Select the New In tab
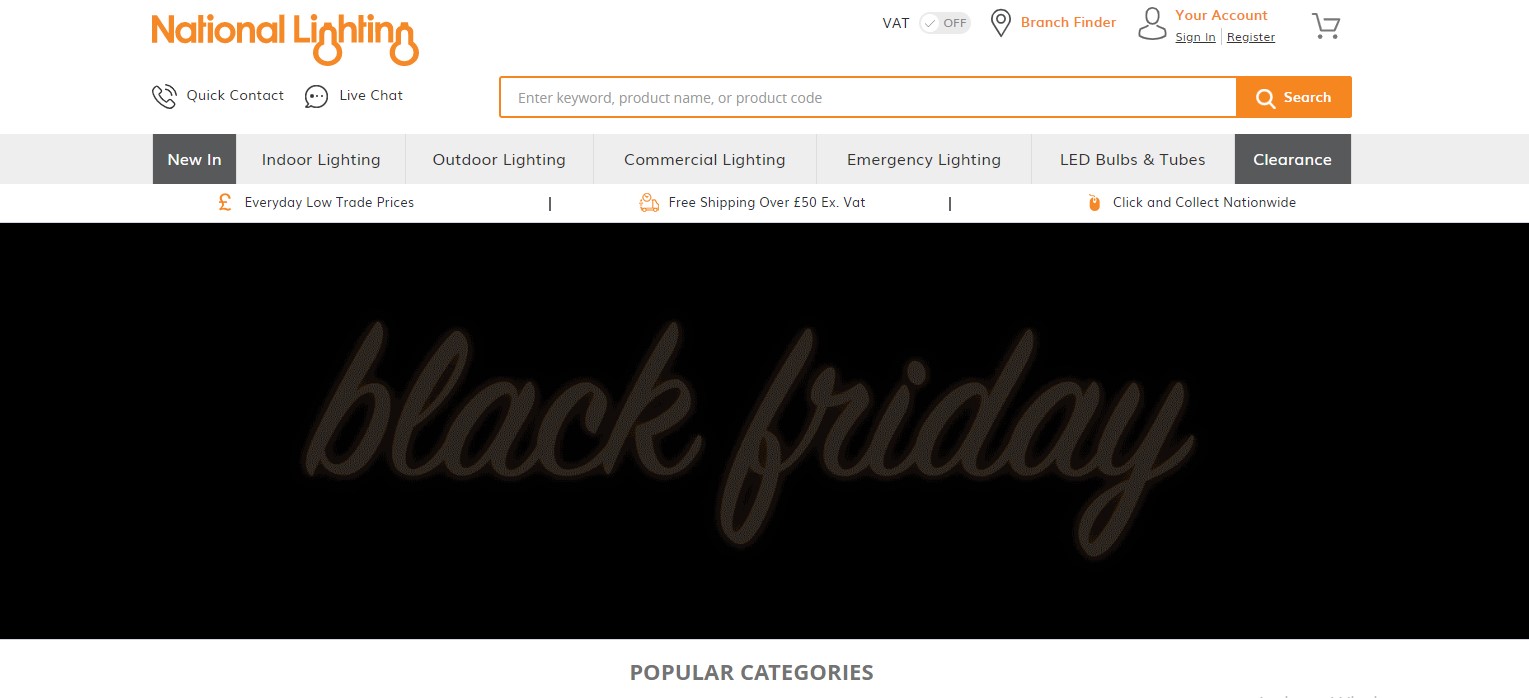This screenshot has height=698, width=1529. click(x=194, y=160)
